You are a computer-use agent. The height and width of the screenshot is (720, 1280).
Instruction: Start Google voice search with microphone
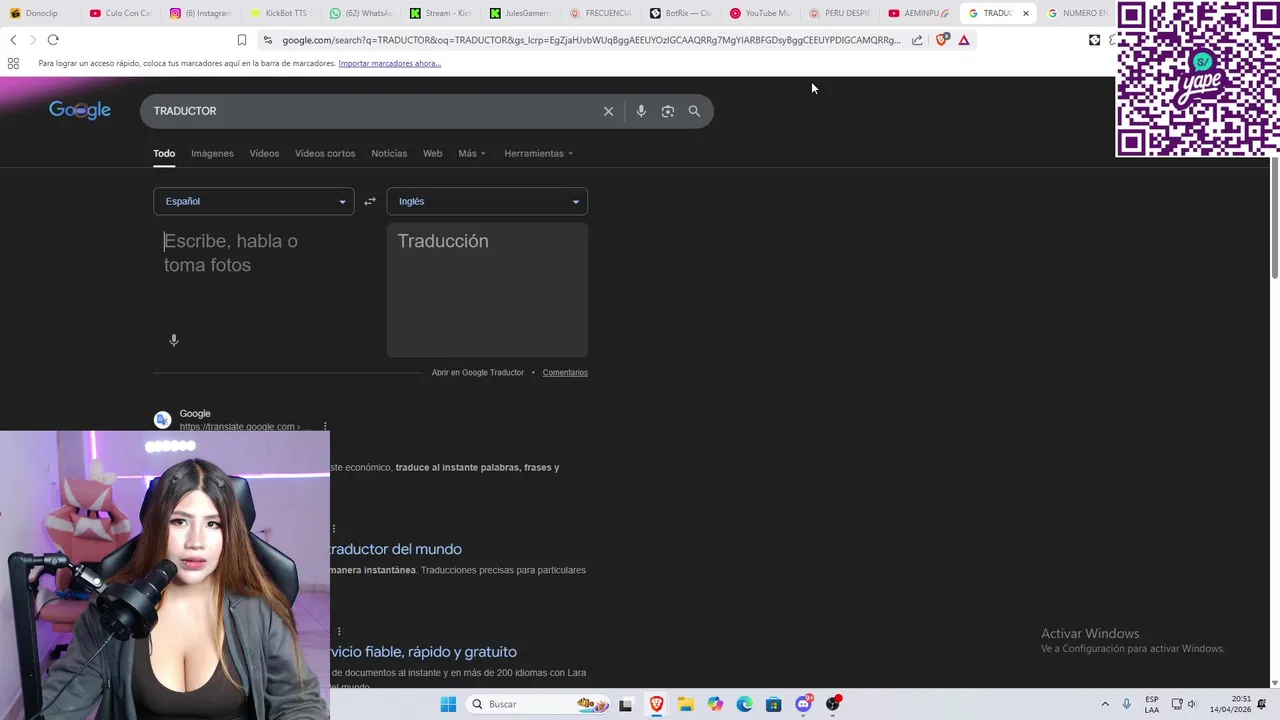pos(641,111)
